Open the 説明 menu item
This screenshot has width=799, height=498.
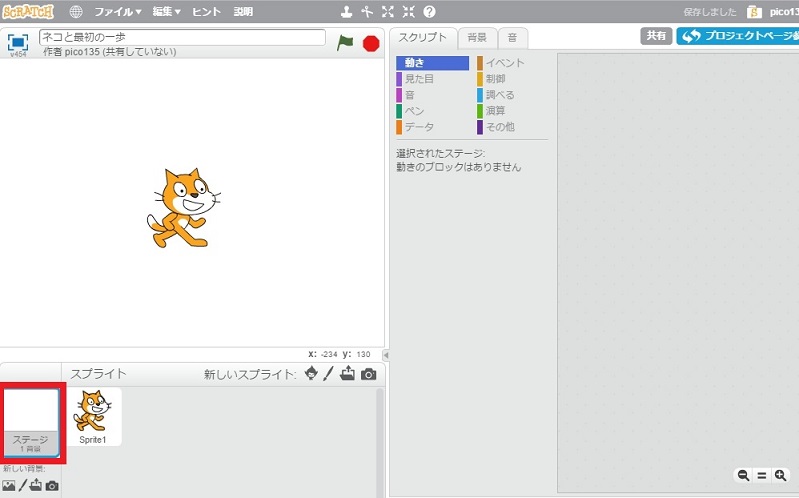point(243,11)
